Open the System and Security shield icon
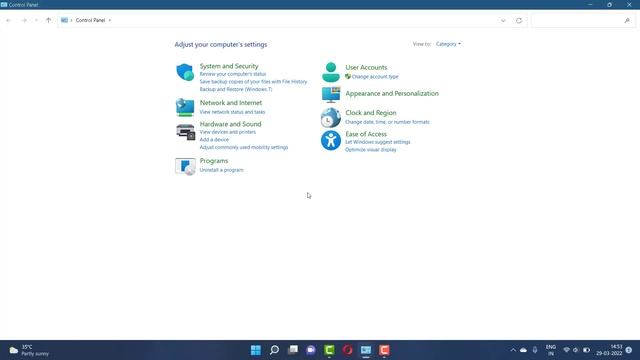 [185, 72]
